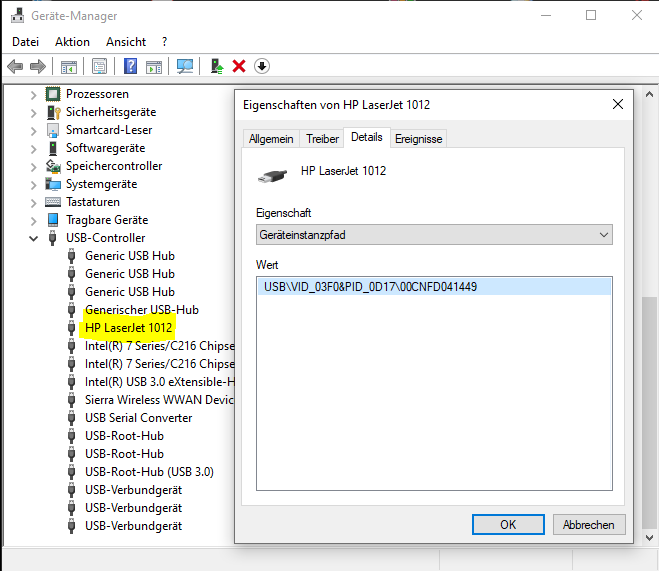Viewport: 659px width, 571px height.
Task: Click the red X uninstall device icon
Action: [x=239, y=66]
